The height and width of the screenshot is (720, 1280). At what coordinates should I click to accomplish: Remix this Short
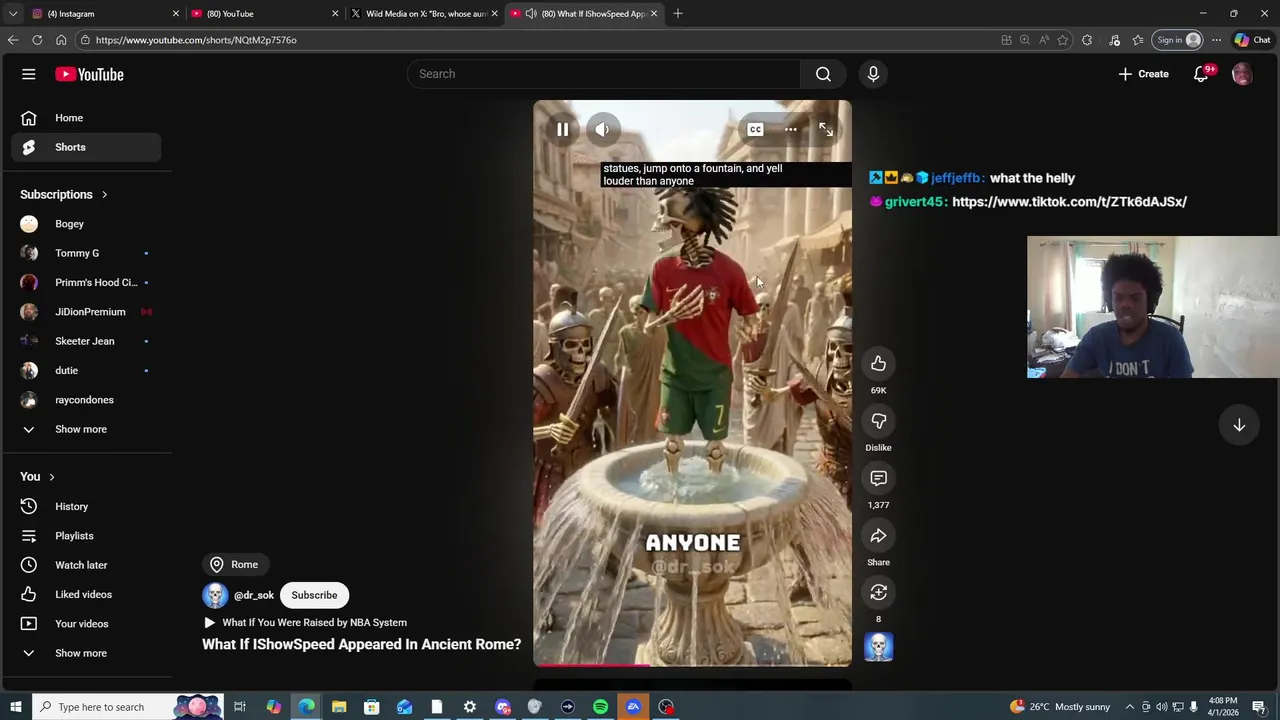click(x=878, y=593)
